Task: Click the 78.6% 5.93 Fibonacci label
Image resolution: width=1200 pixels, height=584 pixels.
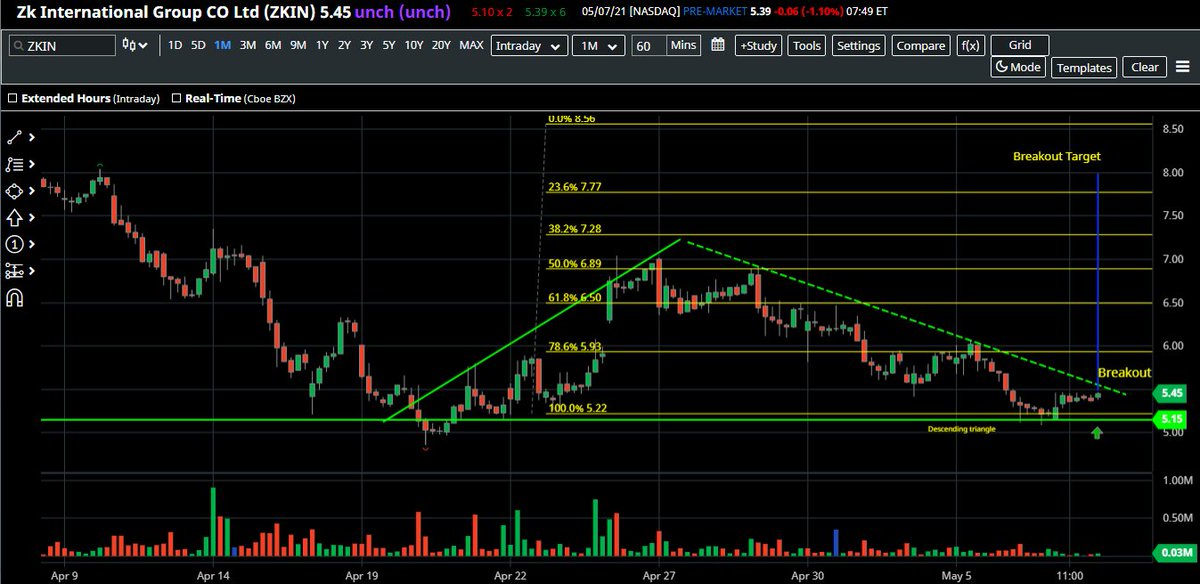Action: [x=575, y=347]
